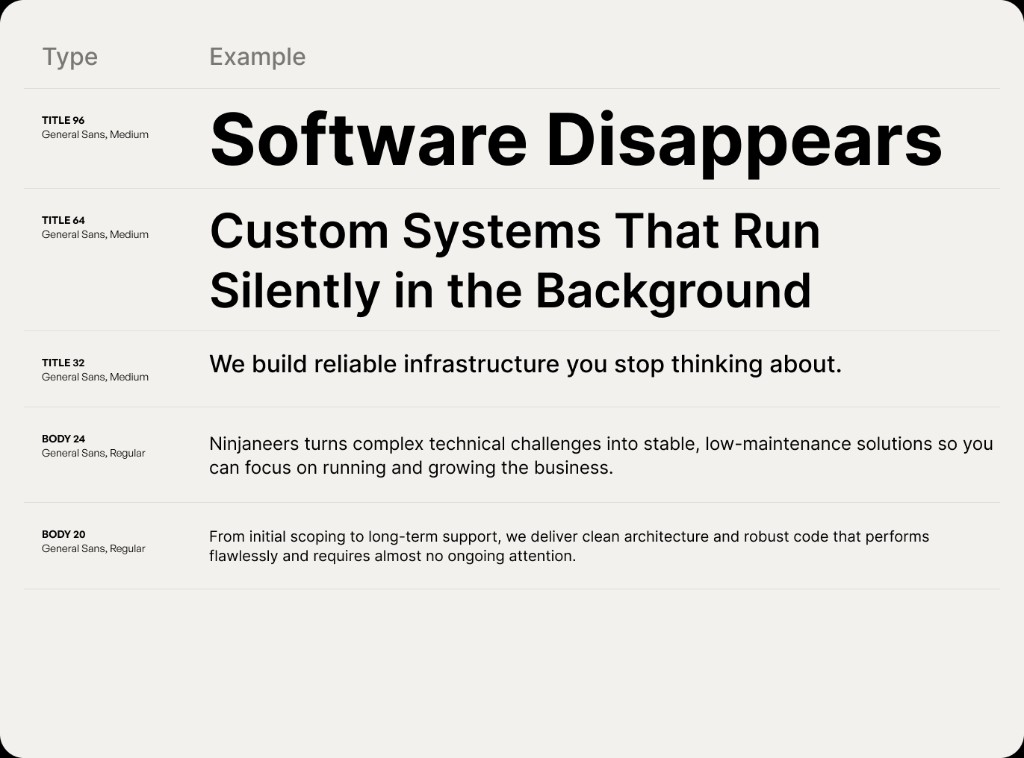
Task: Click "General Sans, Medium" under TITLE 96
Action: point(95,134)
